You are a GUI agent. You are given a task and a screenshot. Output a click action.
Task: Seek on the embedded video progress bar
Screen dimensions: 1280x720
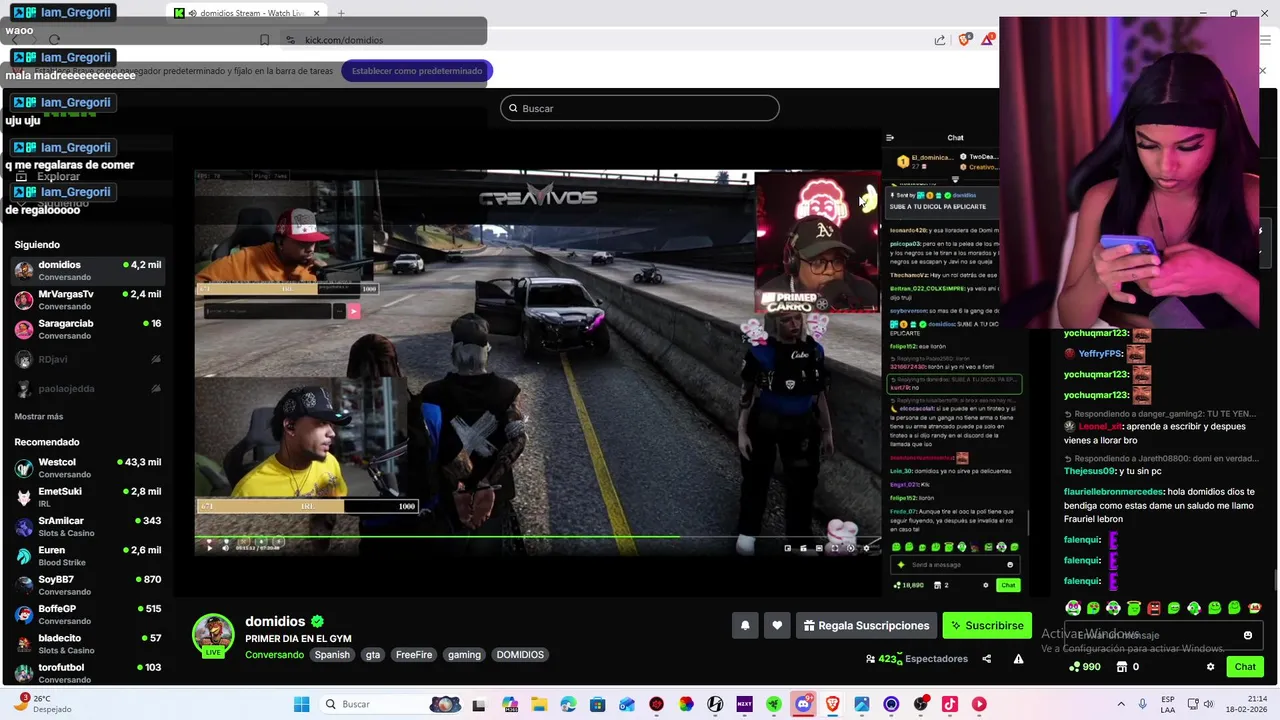tap(538, 537)
